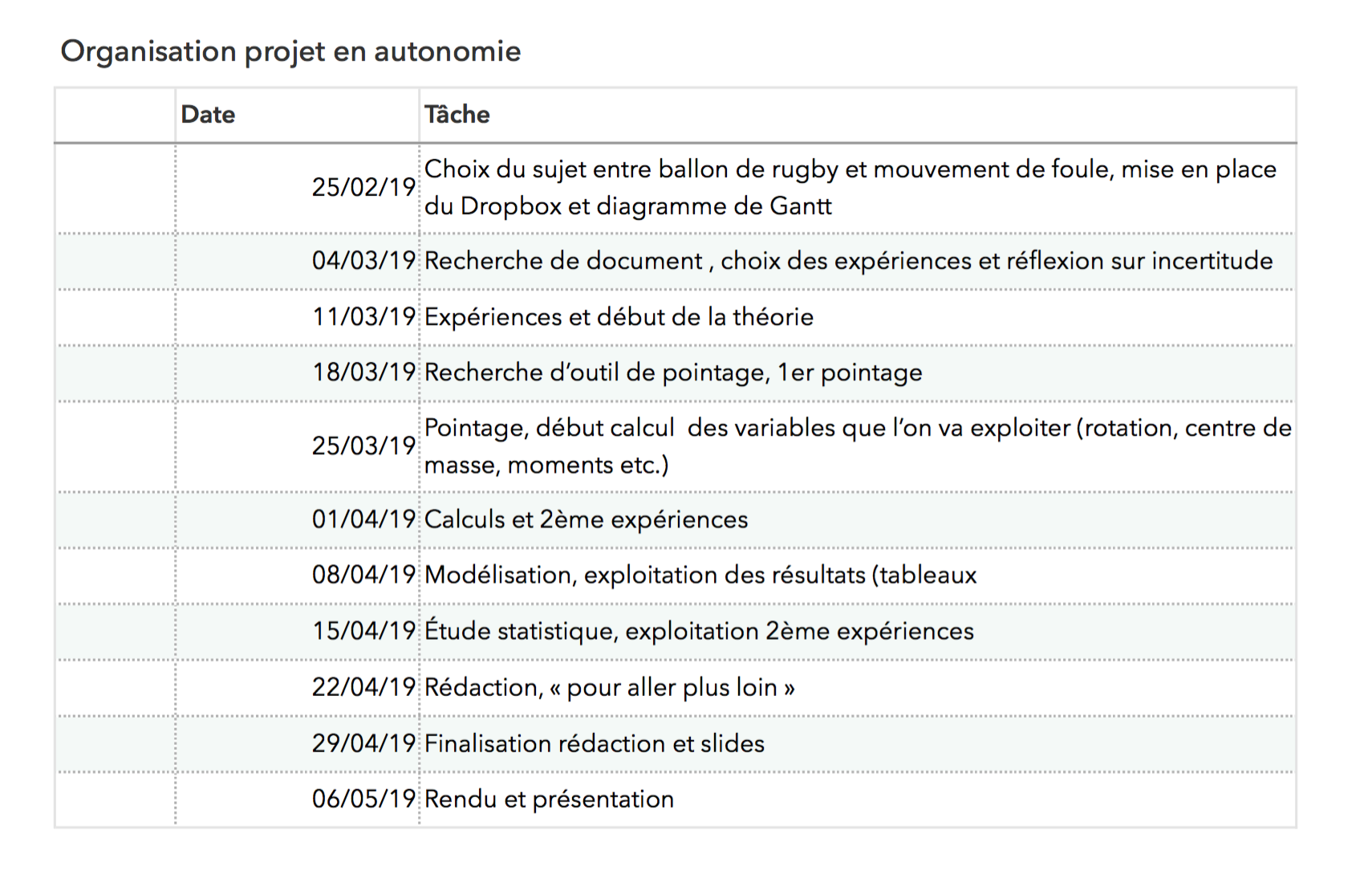The image size is (1372, 875).
Task: Click the 25/03/19 date cell
Action: point(363,446)
